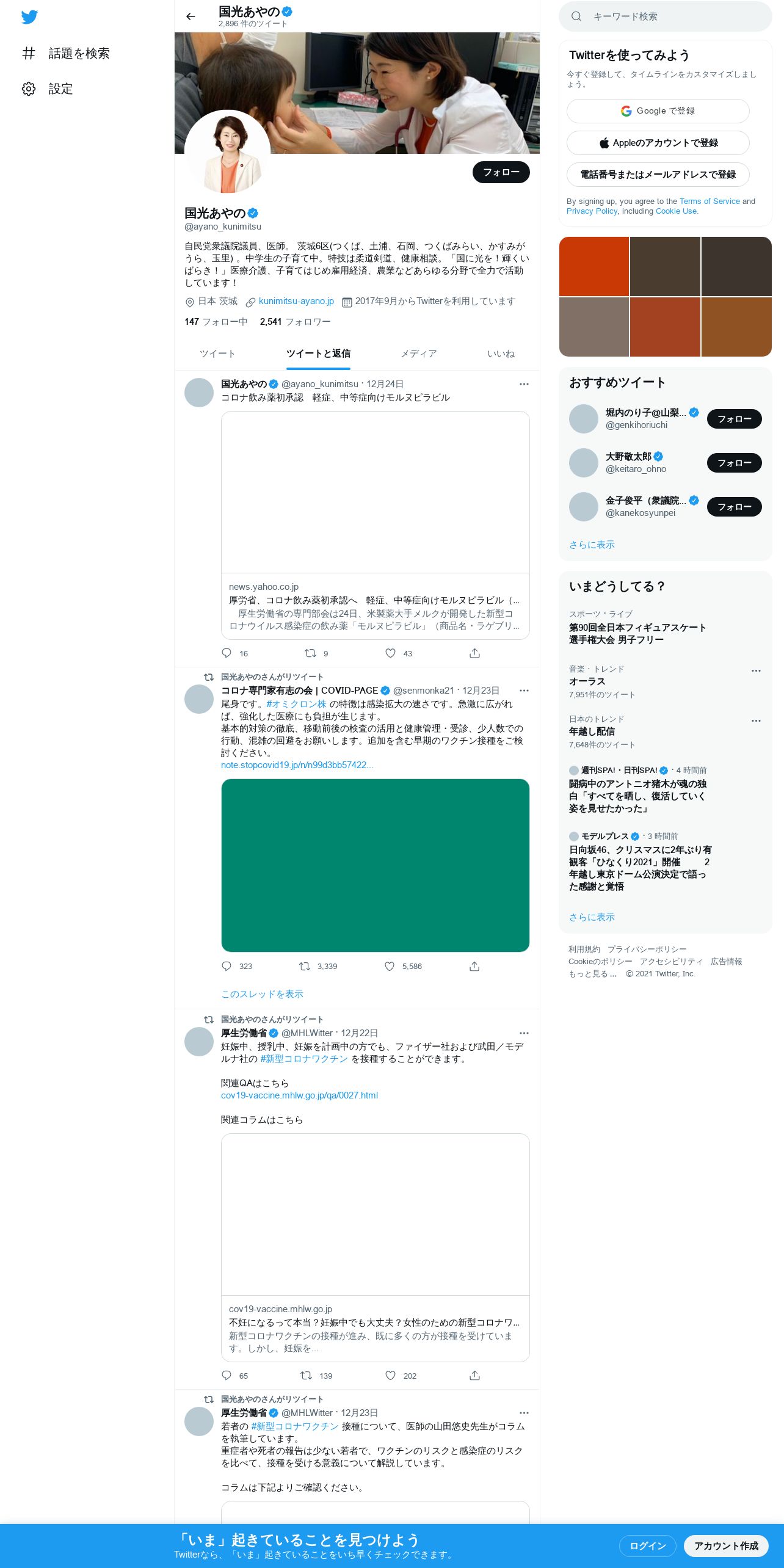Open 堀内のり子 suggested profile avatar

pos(584,419)
